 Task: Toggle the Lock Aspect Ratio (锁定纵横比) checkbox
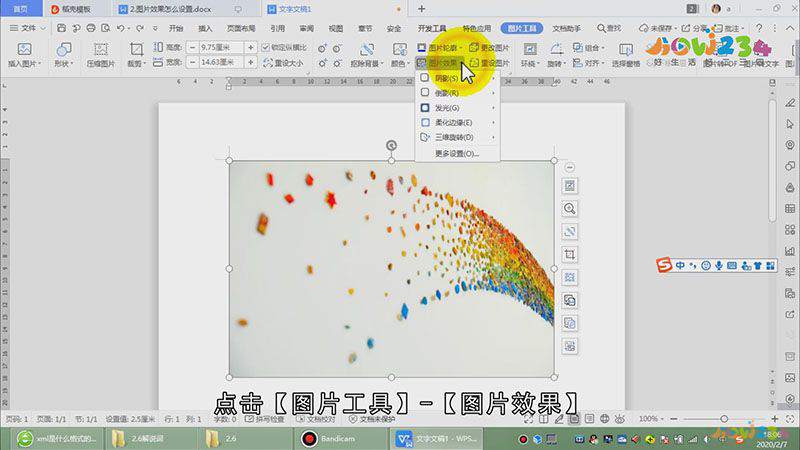point(265,47)
